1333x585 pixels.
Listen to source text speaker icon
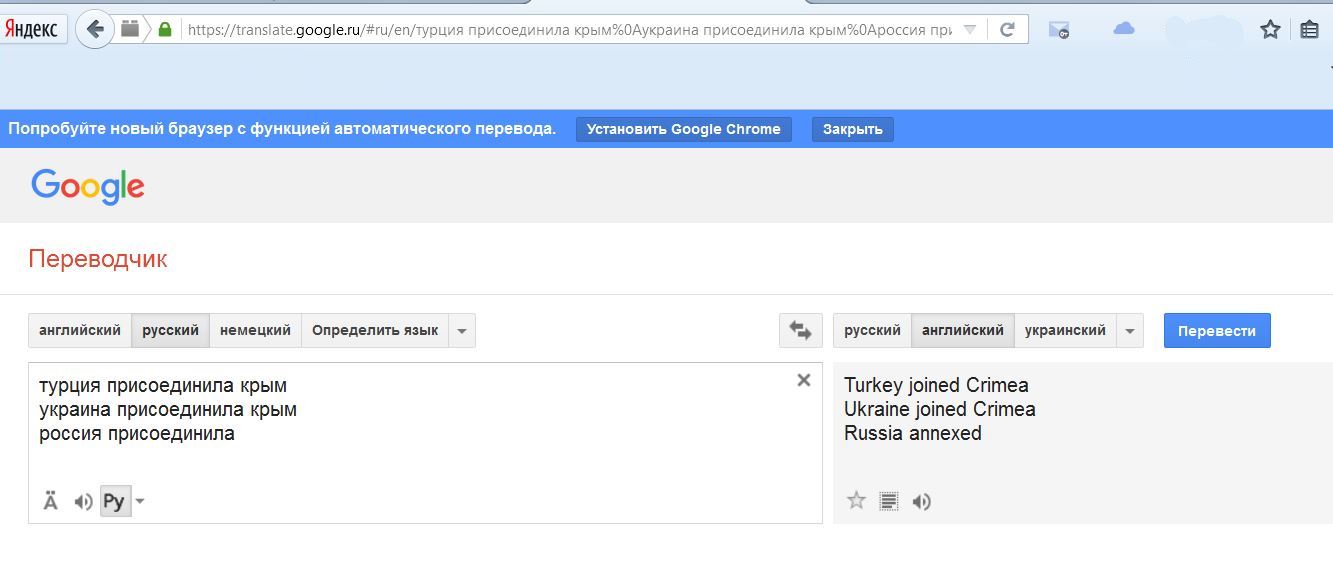[84, 502]
